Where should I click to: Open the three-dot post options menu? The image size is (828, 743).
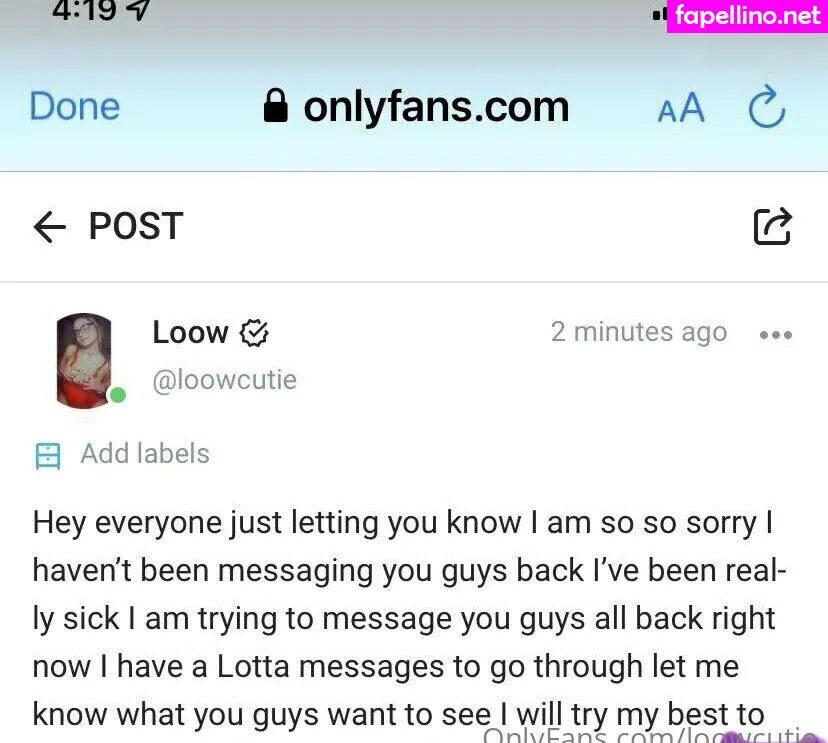click(x=776, y=335)
